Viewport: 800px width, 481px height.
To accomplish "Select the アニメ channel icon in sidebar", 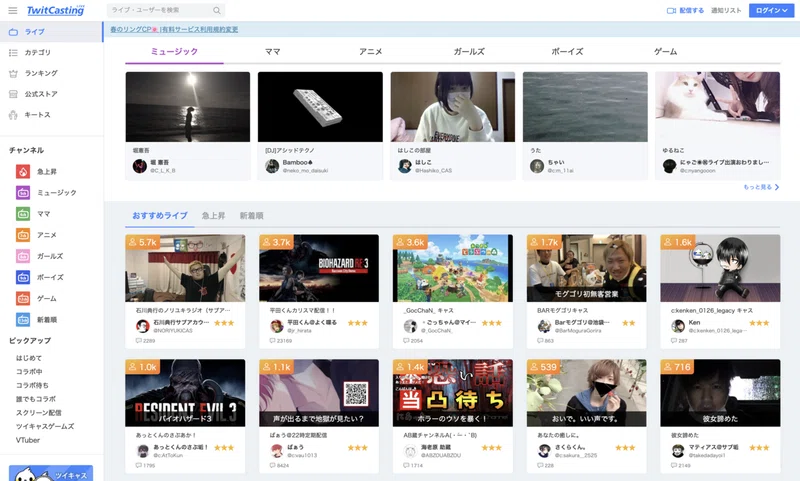I will 23,235.
